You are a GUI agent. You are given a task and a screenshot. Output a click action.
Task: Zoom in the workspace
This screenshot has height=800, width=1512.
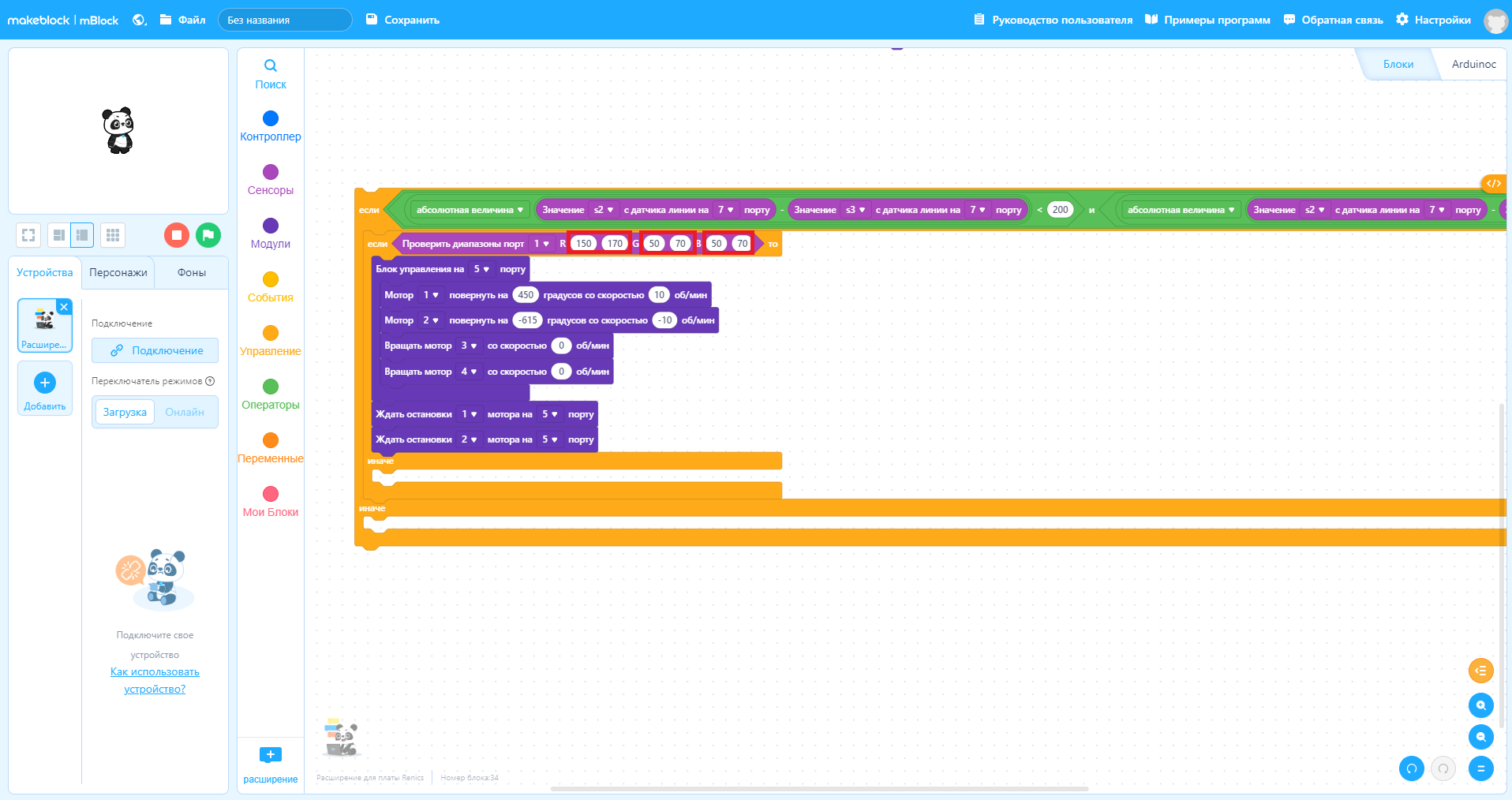(x=1481, y=705)
